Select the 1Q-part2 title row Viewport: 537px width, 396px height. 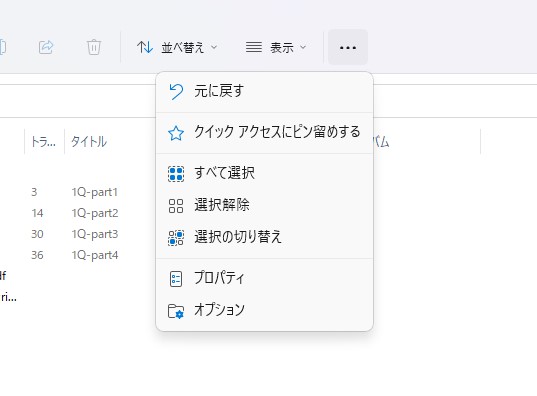(x=95, y=213)
